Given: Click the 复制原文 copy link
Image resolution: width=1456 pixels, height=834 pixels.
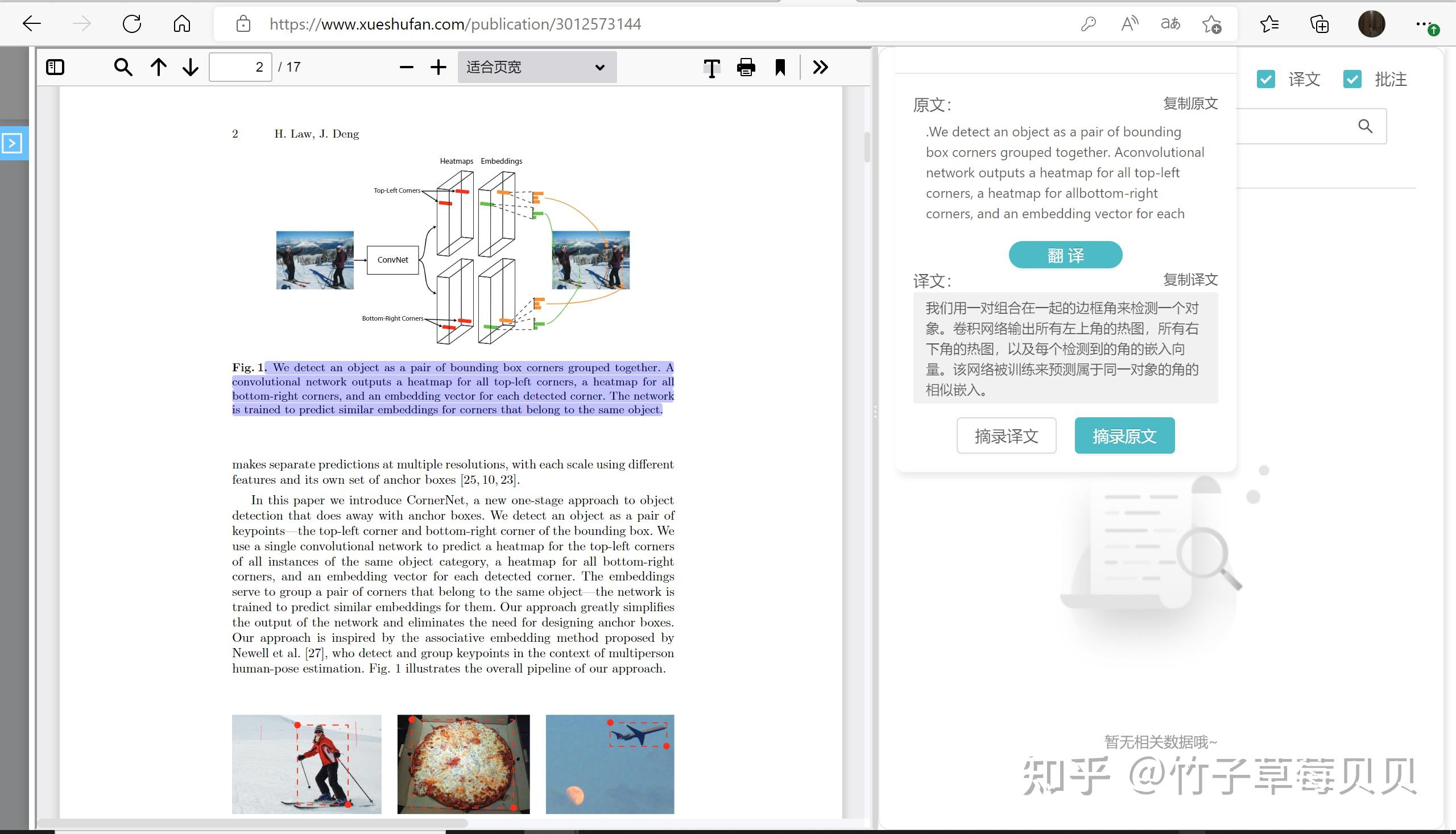Looking at the screenshot, I should pyautogui.click(x=1190, y=103).
